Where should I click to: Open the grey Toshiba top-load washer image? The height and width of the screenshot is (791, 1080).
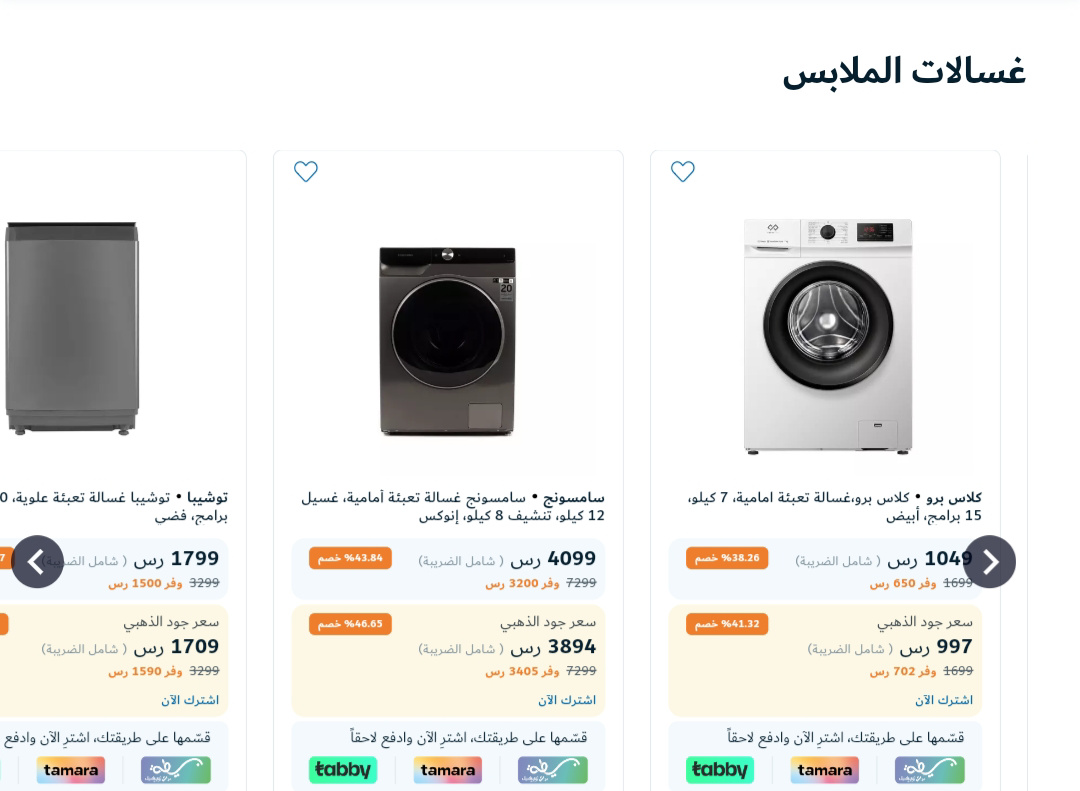point(72,328)
